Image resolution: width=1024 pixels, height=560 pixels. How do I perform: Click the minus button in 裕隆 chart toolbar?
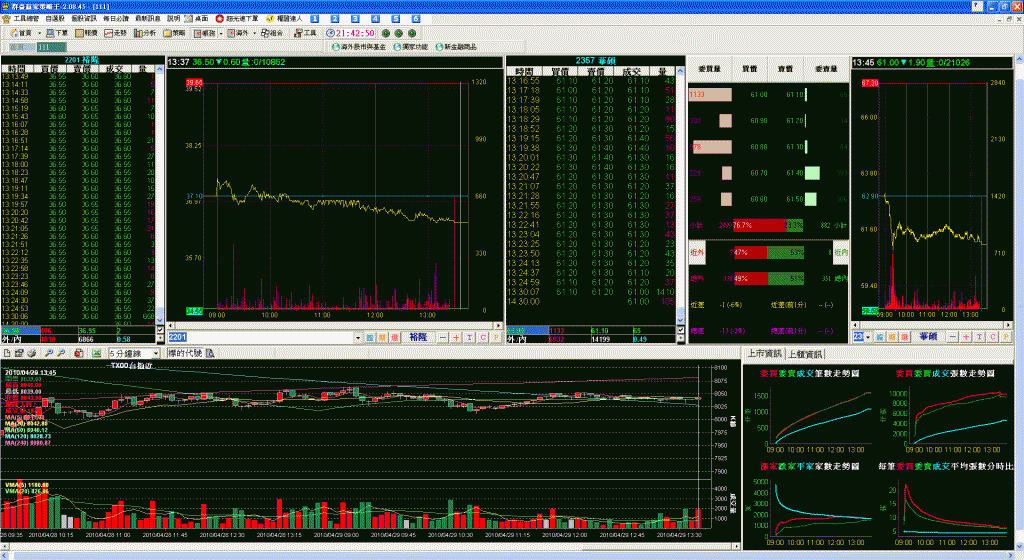click(x=443, y=337)
